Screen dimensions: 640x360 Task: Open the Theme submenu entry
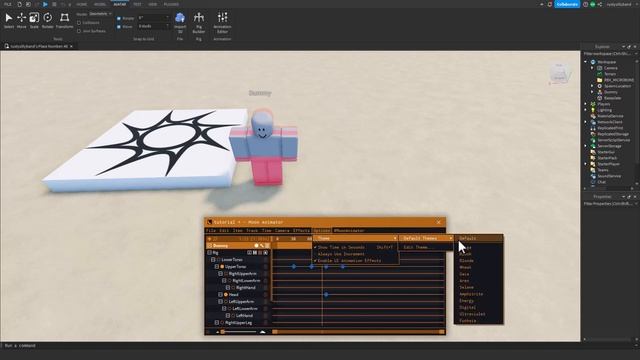tap(355, 238)
